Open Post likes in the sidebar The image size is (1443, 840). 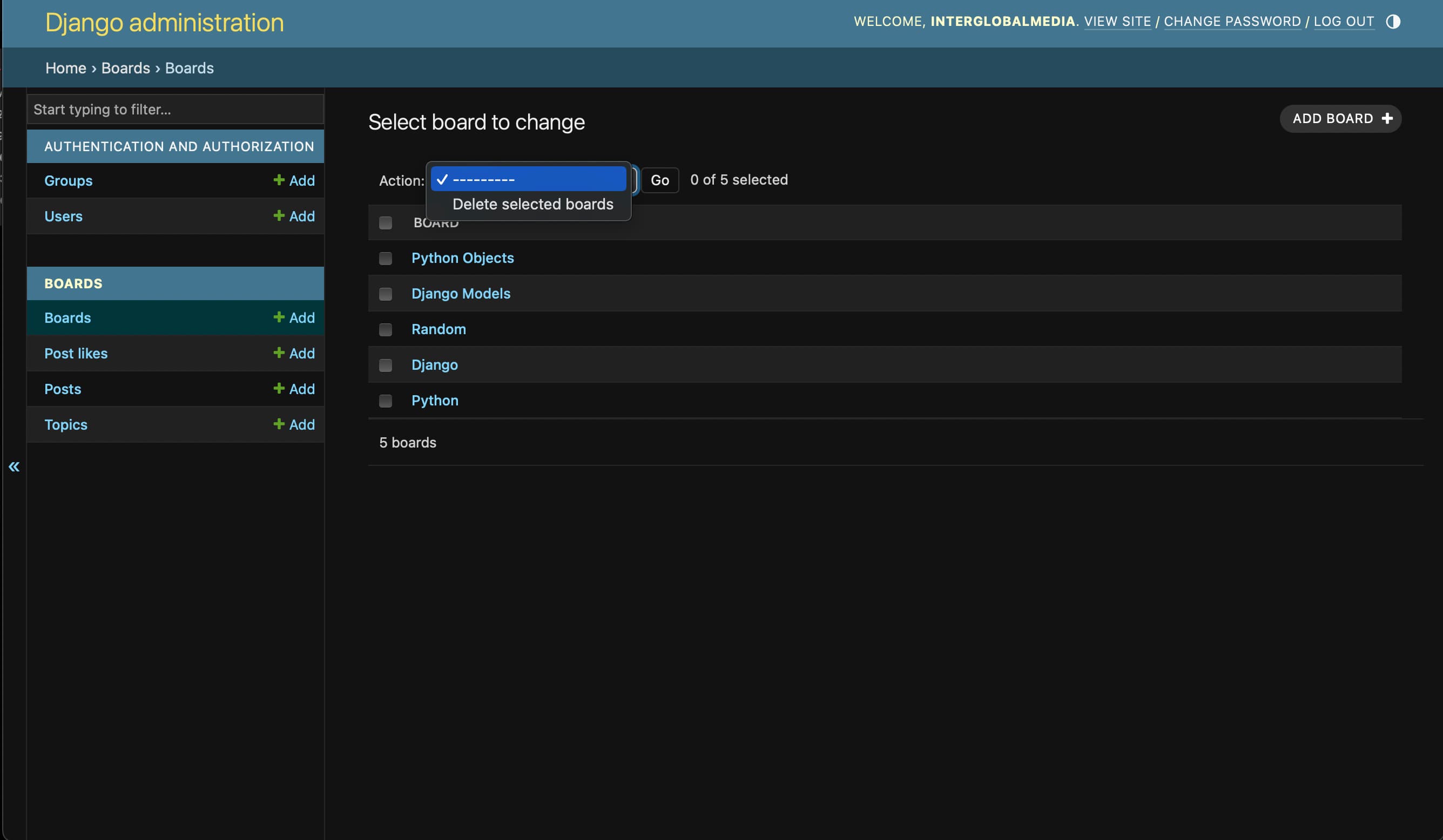(76, 353)
